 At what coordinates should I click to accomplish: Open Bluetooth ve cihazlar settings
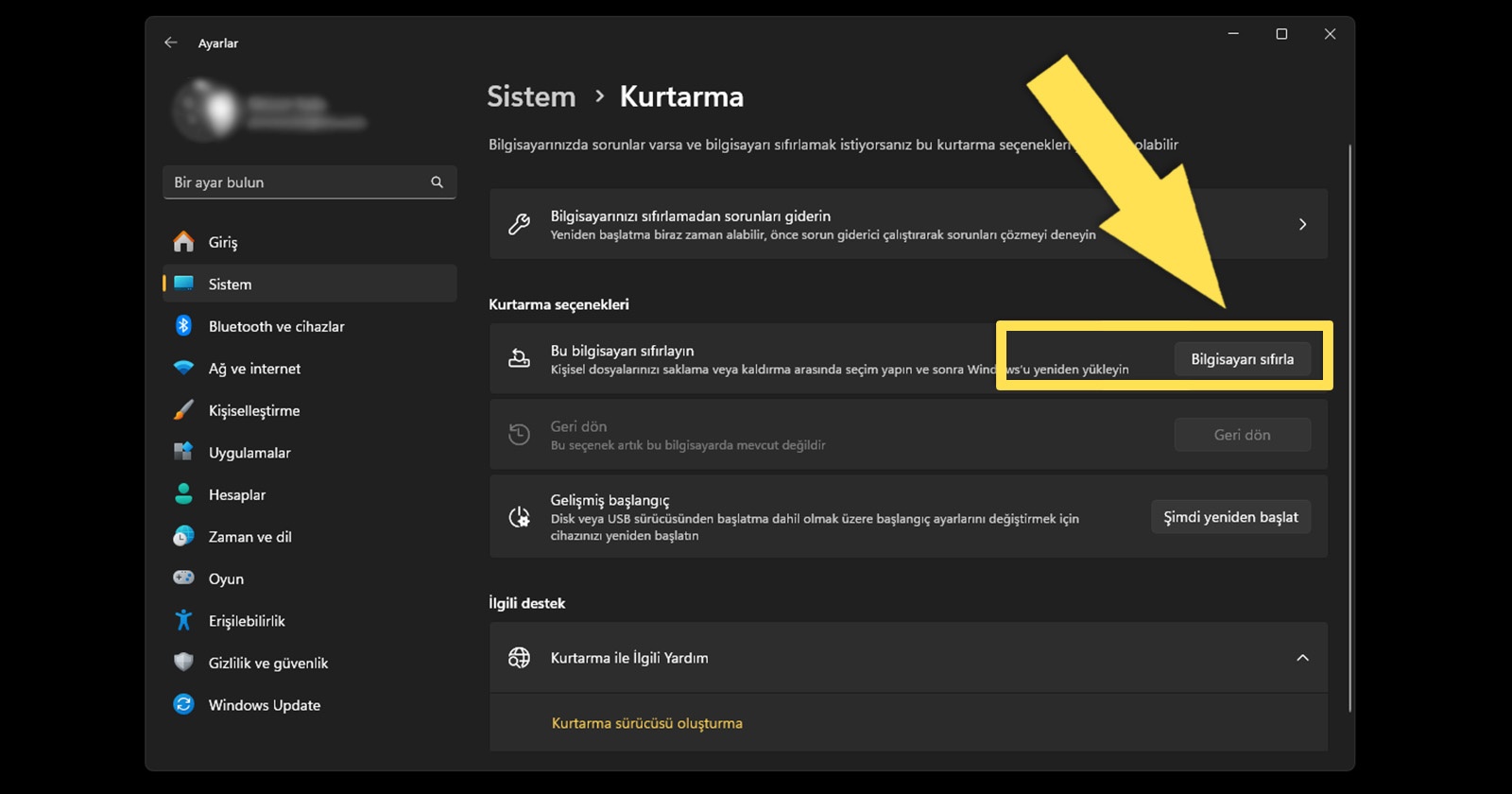pos(310,326)
